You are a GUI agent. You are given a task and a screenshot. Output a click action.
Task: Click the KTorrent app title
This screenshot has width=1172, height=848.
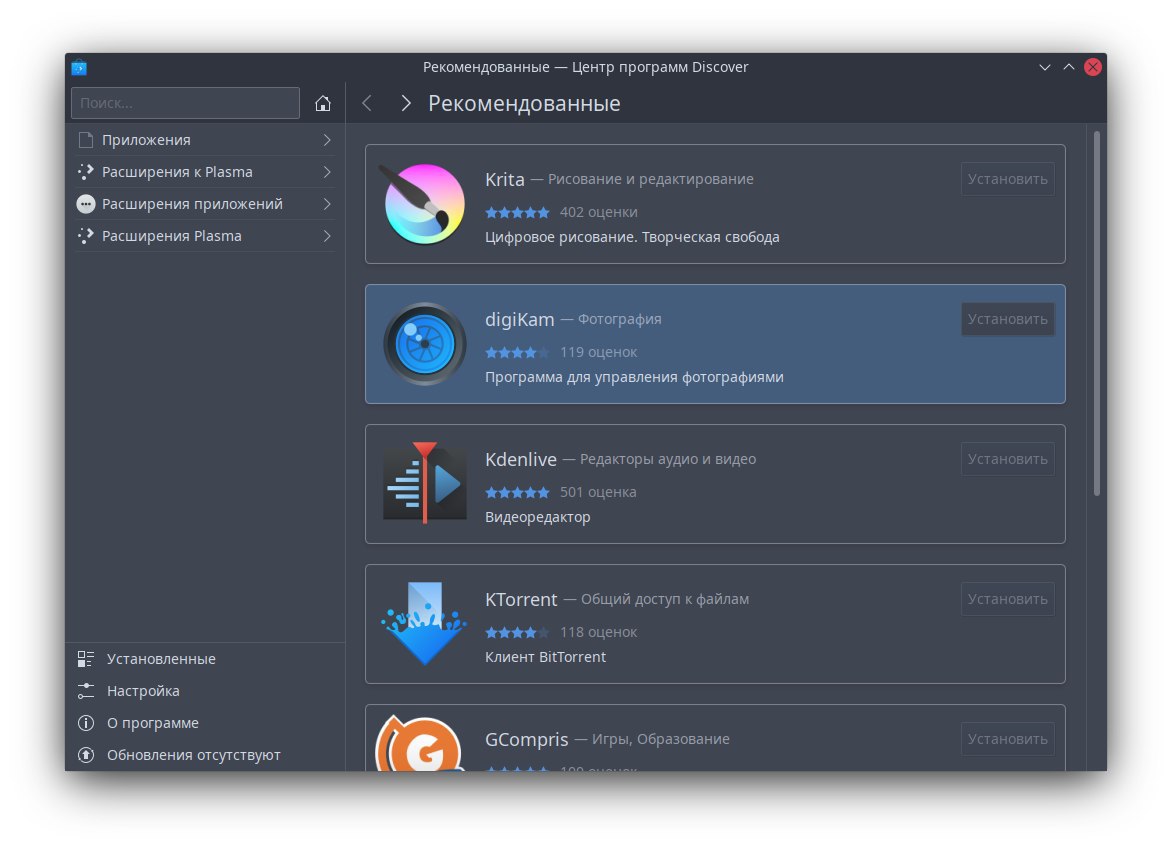(521, 599)
